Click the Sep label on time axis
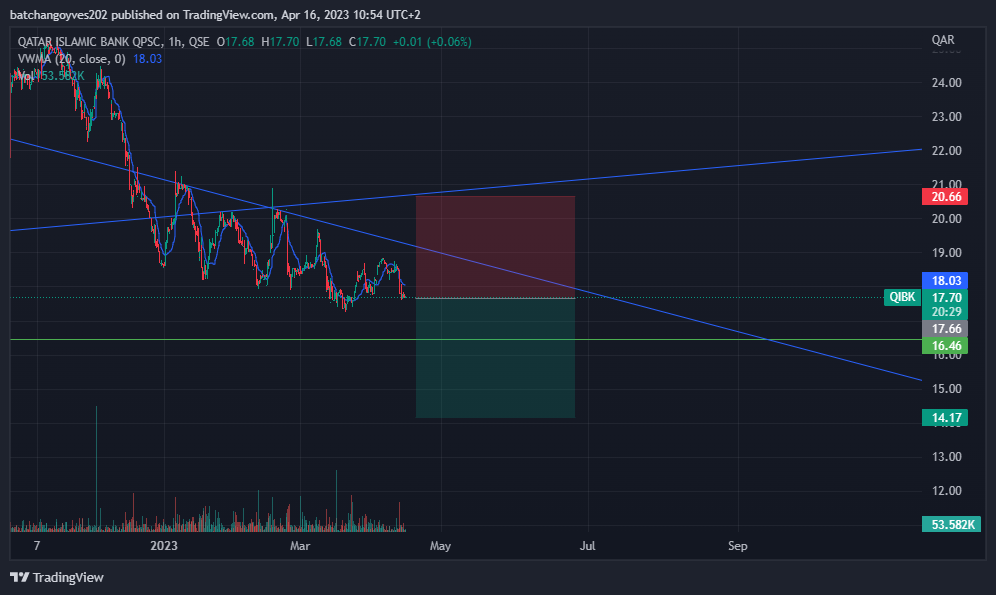This screenshot has width=996, height=595. coord(737,546)
